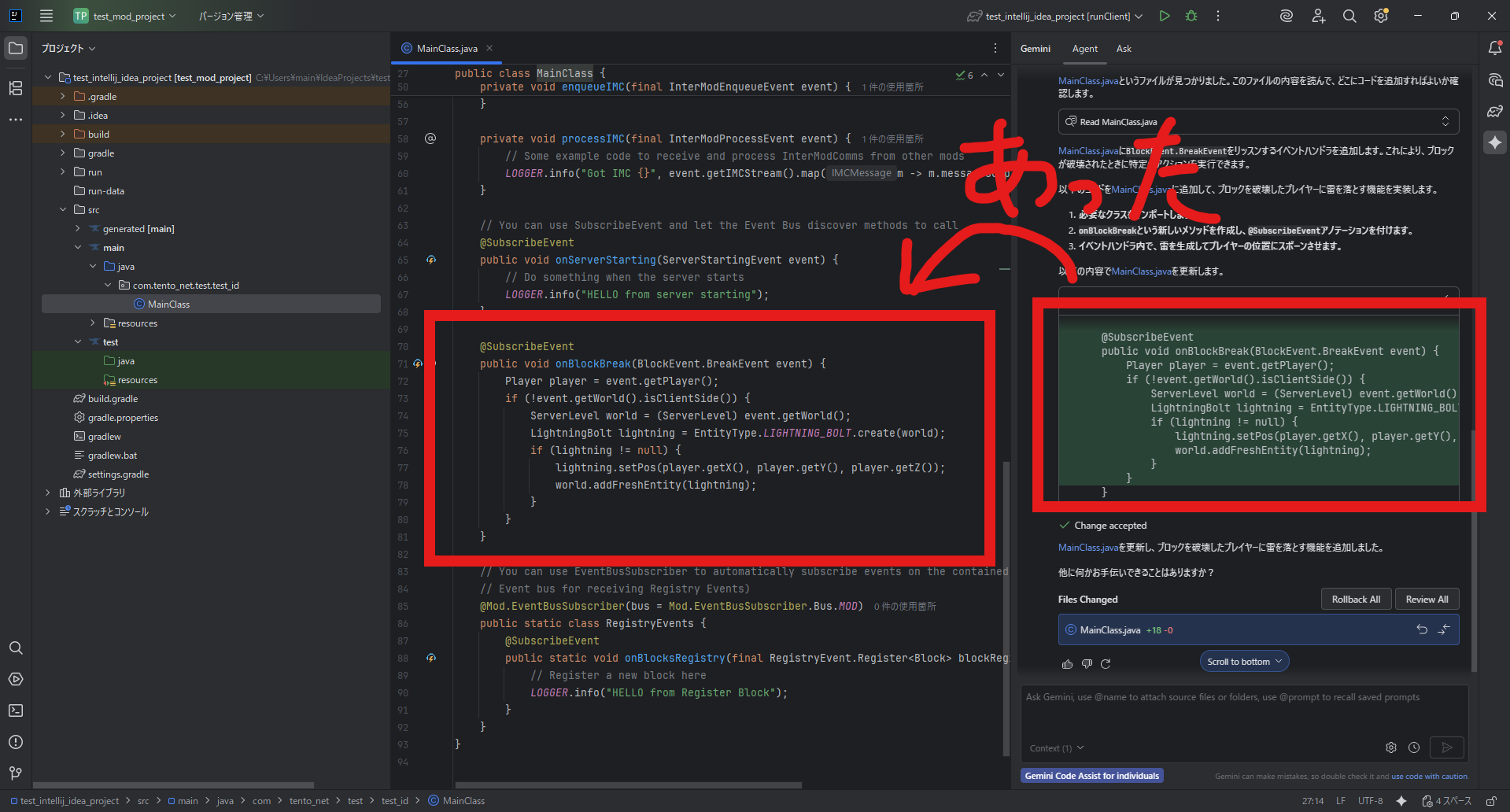
Task: Run the runClient configuration
Action: click(x=1164, y=16)
